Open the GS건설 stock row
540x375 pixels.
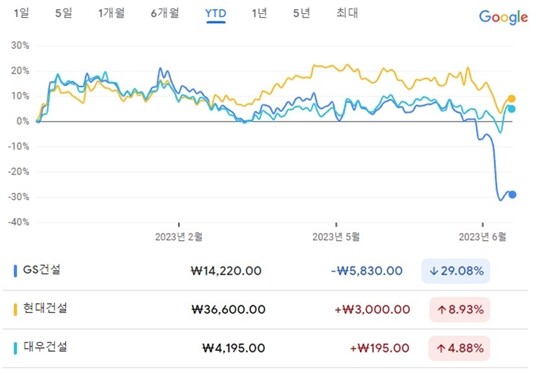265,271
